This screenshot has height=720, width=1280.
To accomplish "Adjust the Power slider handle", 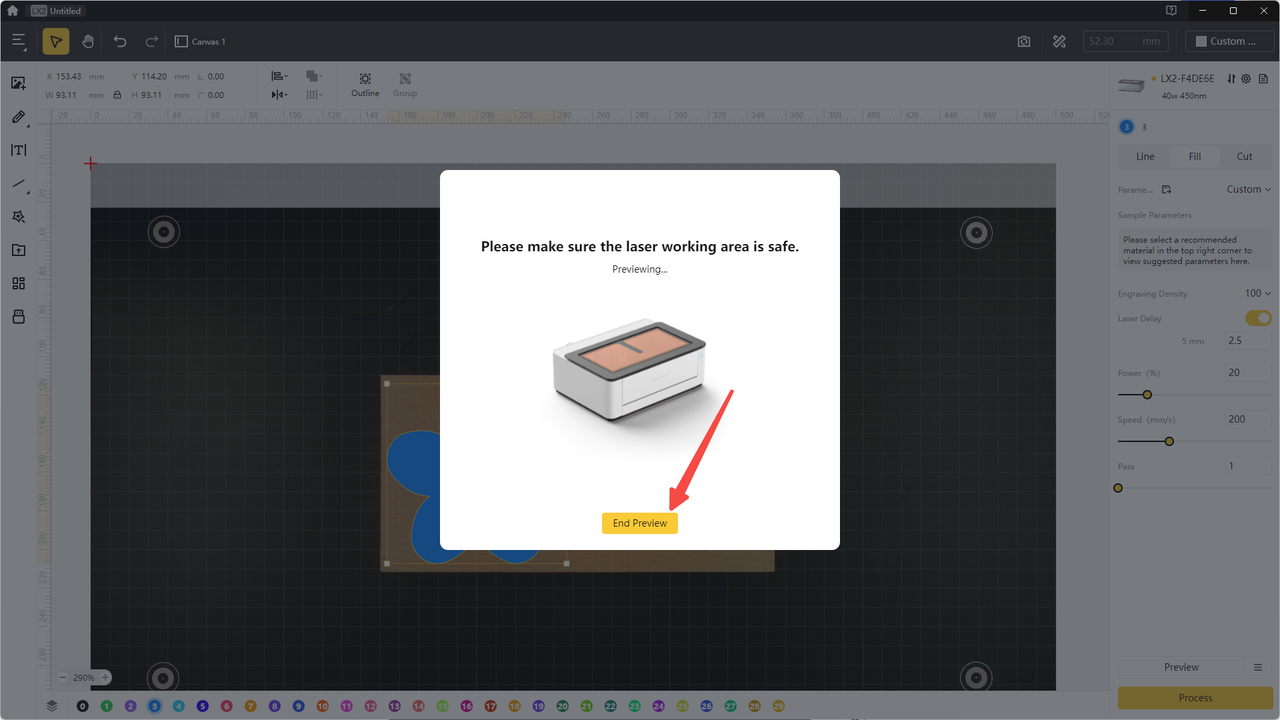I will 1147,394.
